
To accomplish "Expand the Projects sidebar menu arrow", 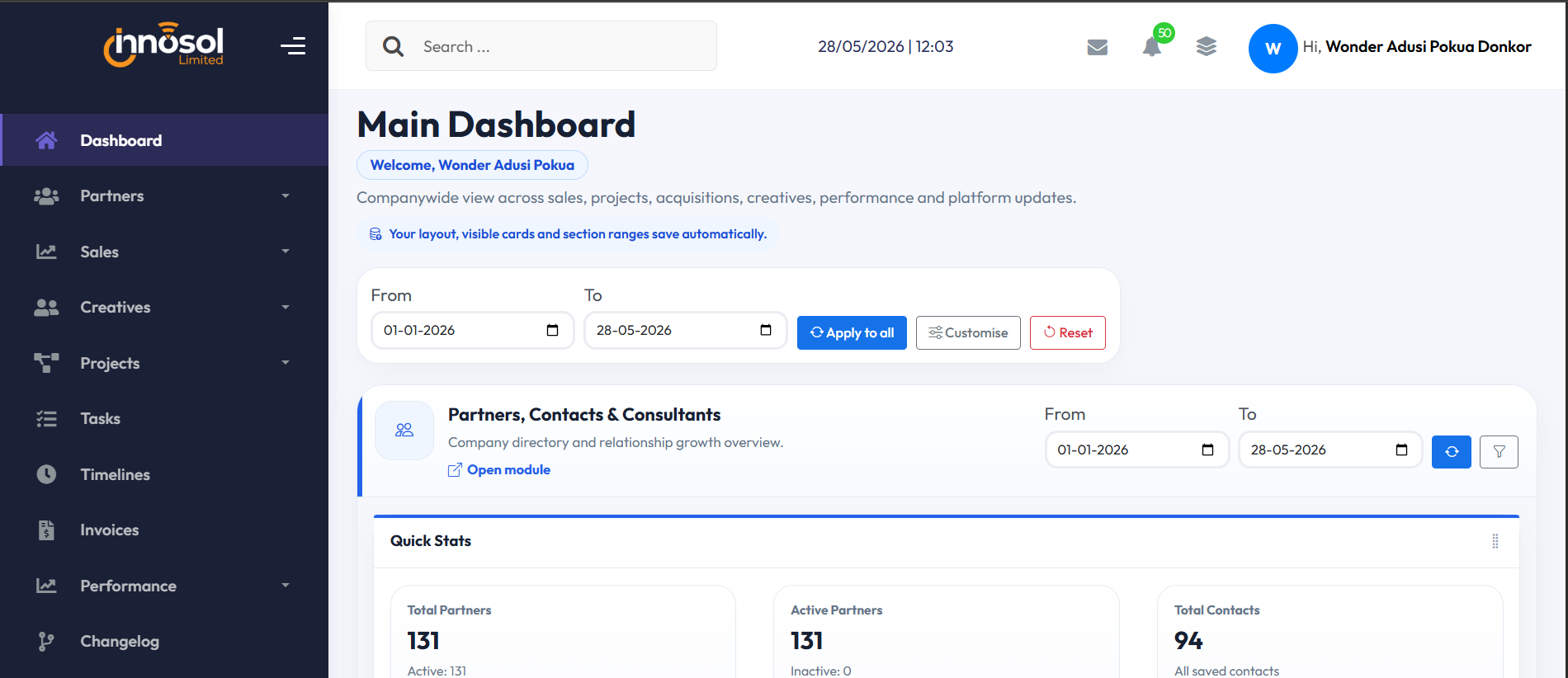I will [x=286, y=363].
